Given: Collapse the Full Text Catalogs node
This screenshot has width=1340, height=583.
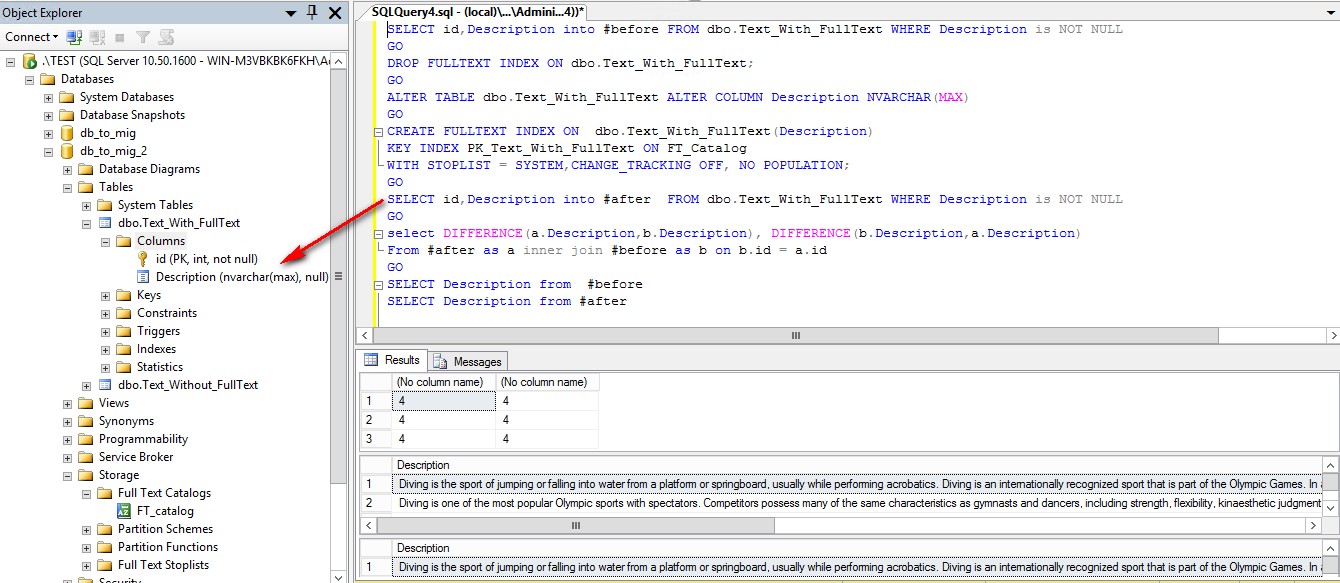Looking at the screenshot, I should pyautogui.click(x=87, y=493).
